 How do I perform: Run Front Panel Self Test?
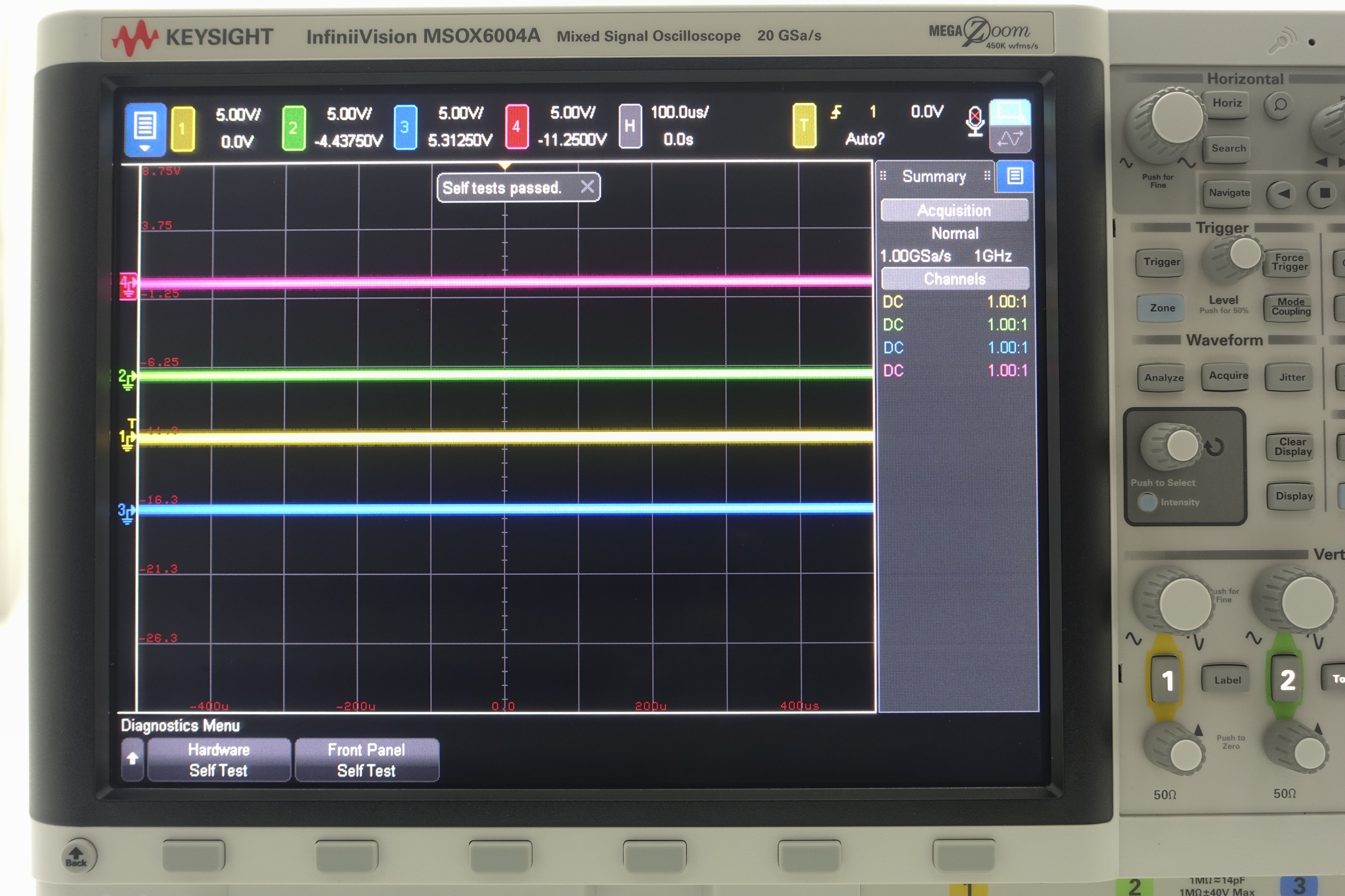[366, 760]
